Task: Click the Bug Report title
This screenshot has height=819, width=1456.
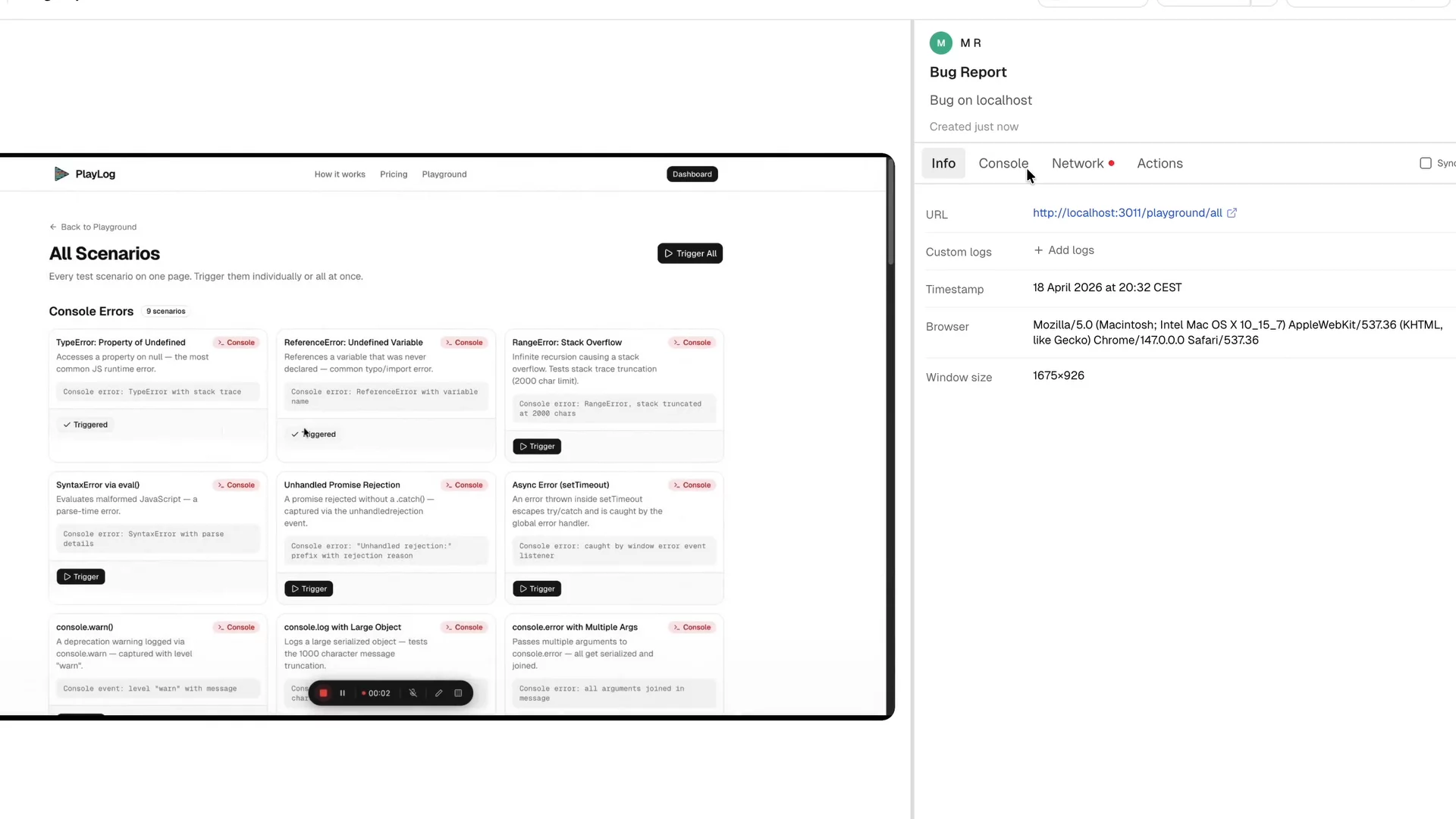Action: [x=968, y=72]
